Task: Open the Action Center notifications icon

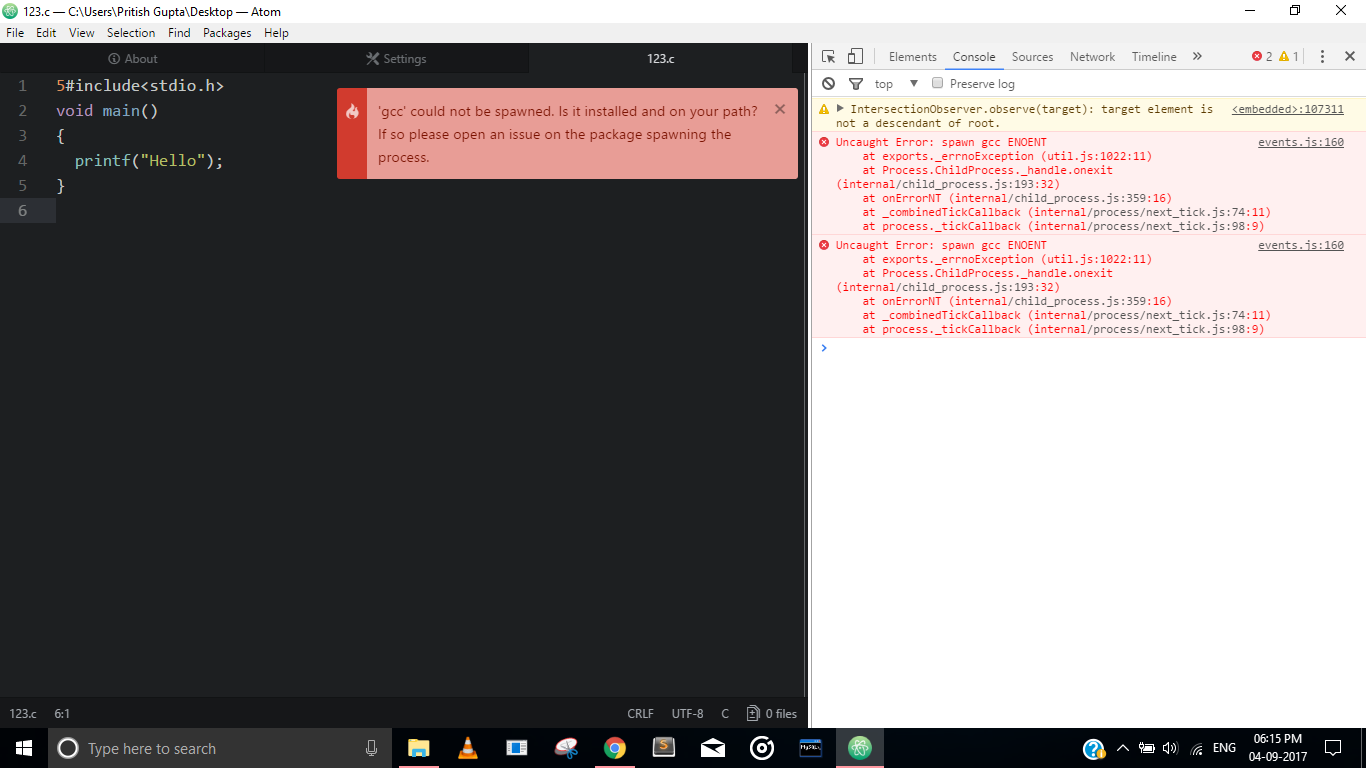Action: (1333, 748)
